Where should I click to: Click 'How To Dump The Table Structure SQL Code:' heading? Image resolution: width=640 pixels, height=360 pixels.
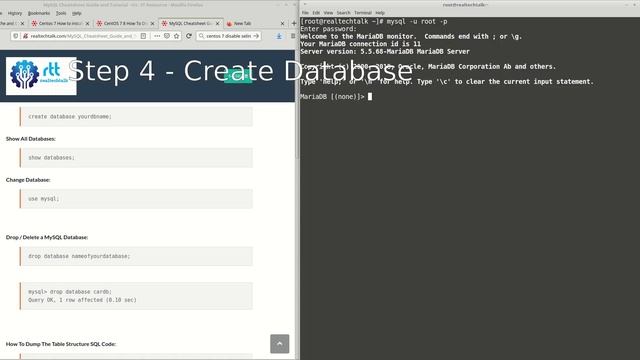tap(61, 344)
